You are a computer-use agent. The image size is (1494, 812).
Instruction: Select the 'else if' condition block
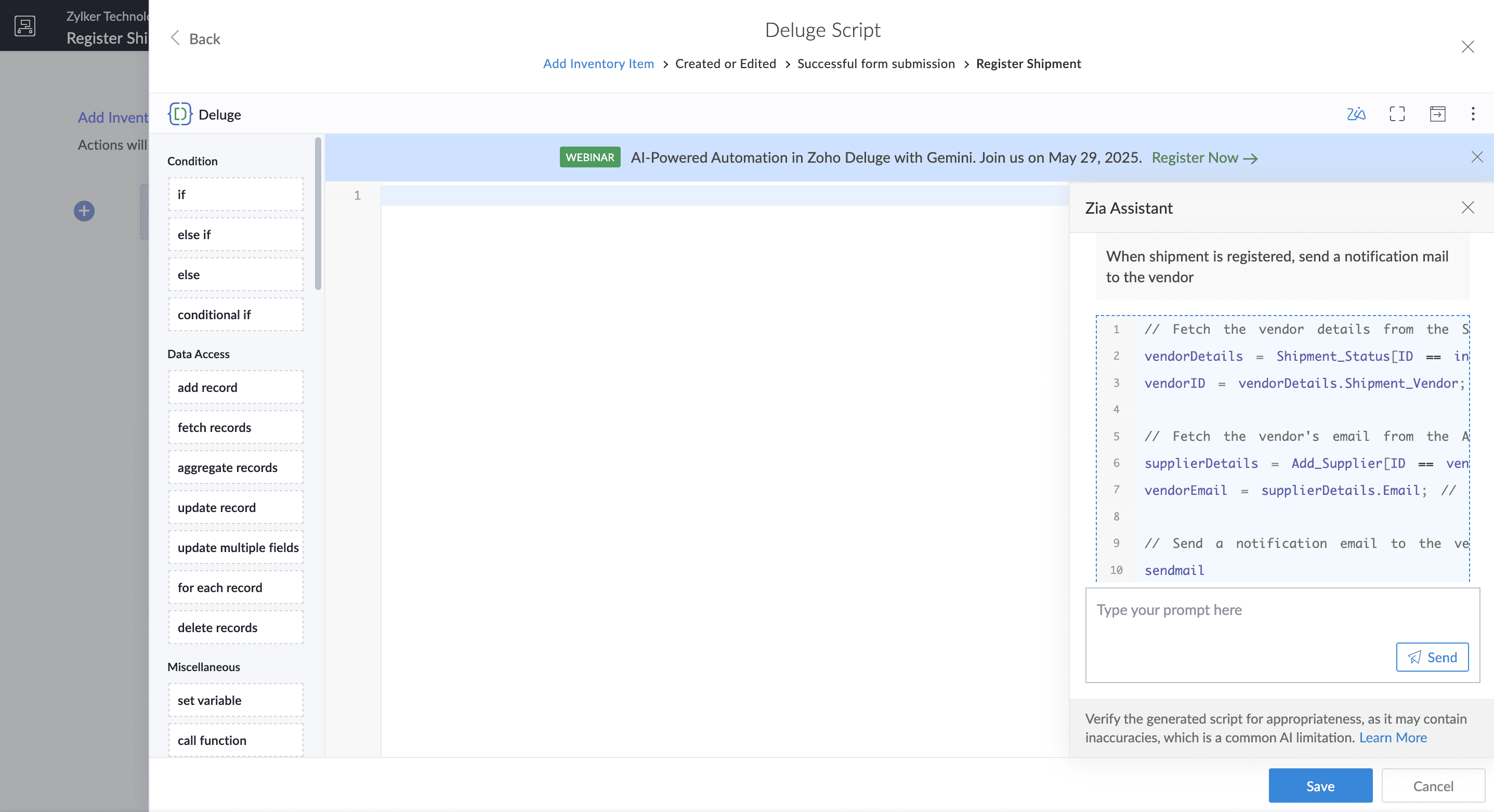[x=235, y=234]
